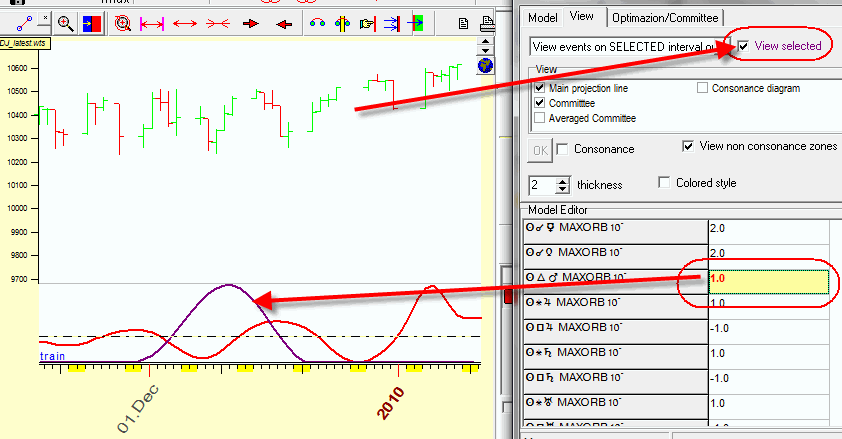Enable the Consonance diagram checkbox
This screenshot has height=439, width=842.
pos(702,88)
